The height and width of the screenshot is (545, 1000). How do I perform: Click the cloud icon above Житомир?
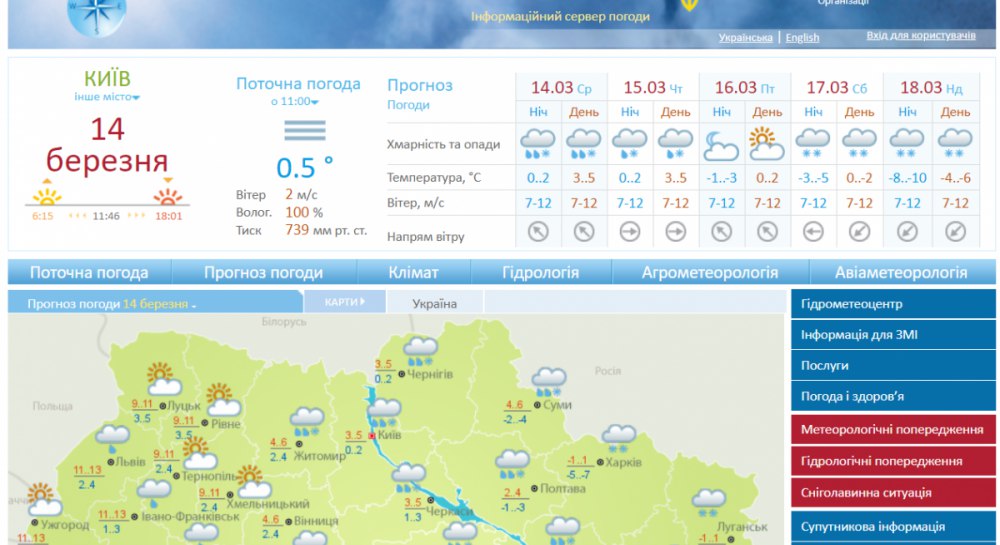pyautogui.click(x=307, y=422)
